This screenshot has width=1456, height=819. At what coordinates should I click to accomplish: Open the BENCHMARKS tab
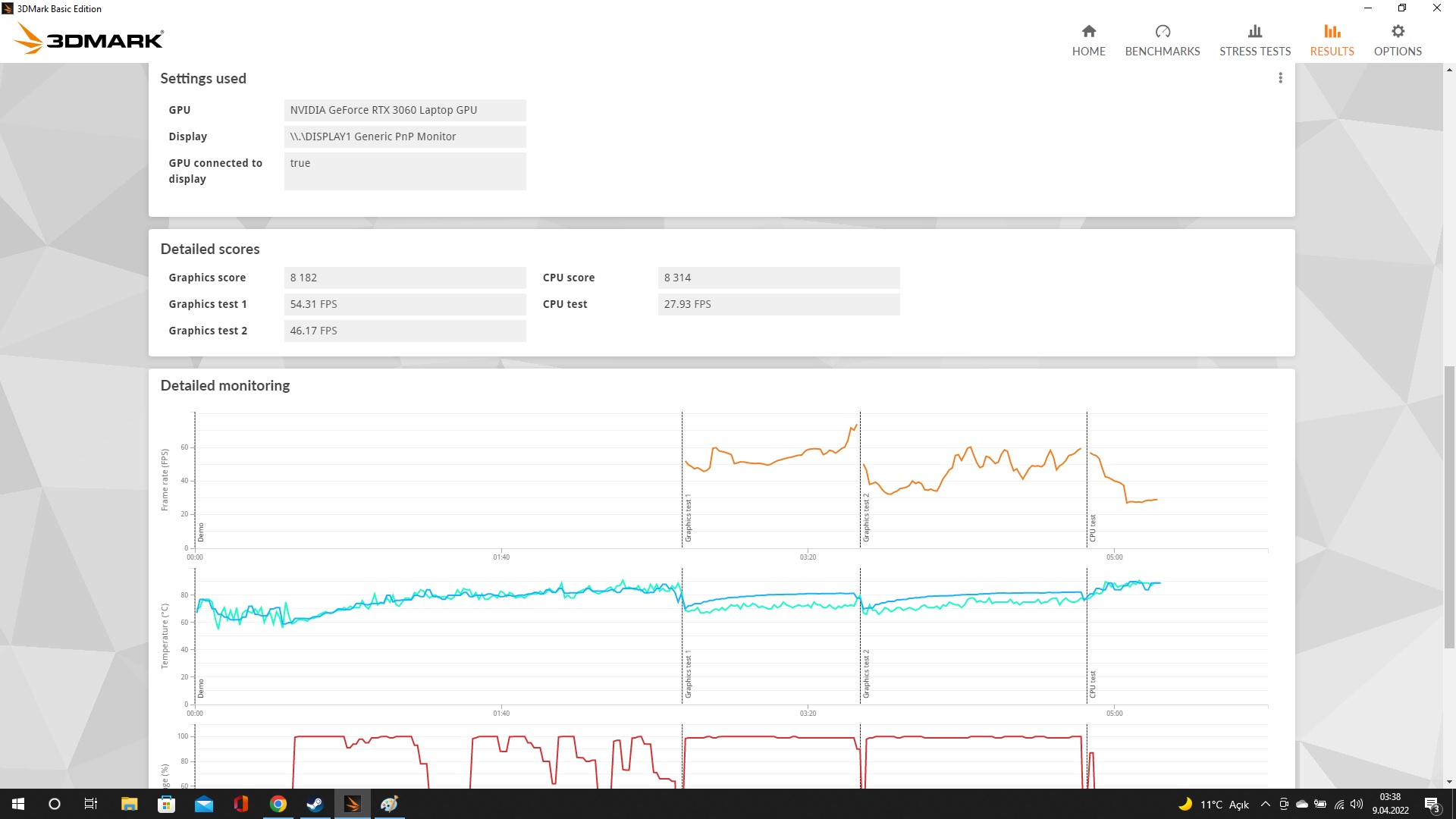(1162, 40)
